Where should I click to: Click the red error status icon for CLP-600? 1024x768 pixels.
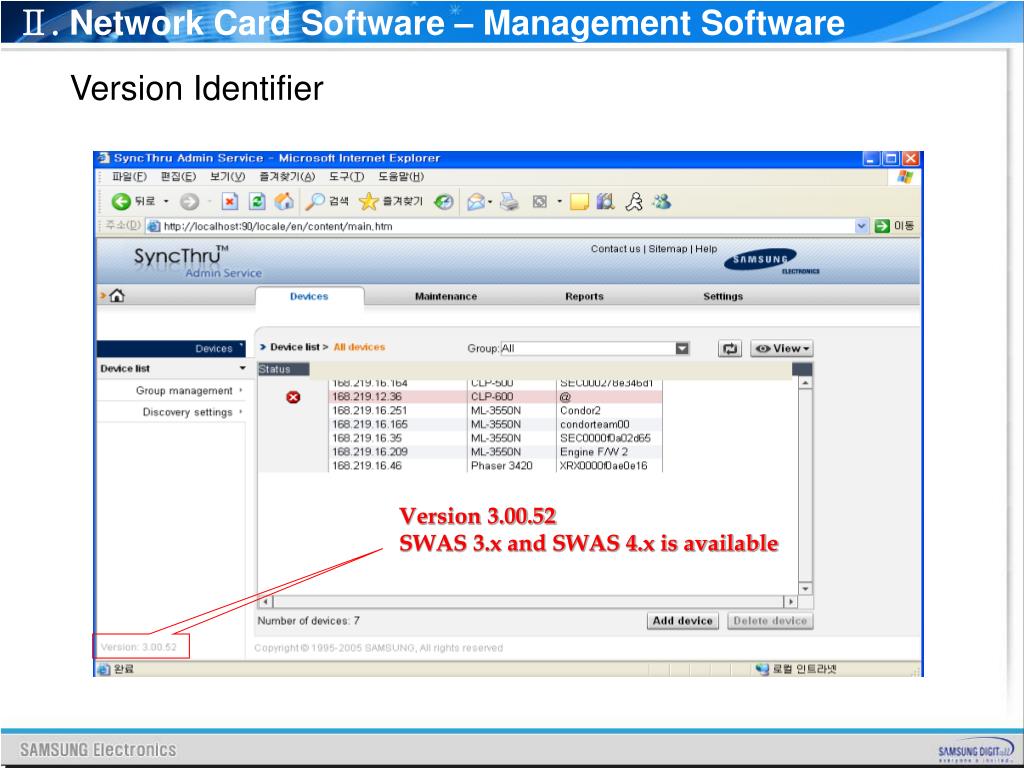(x=293, y=397)
